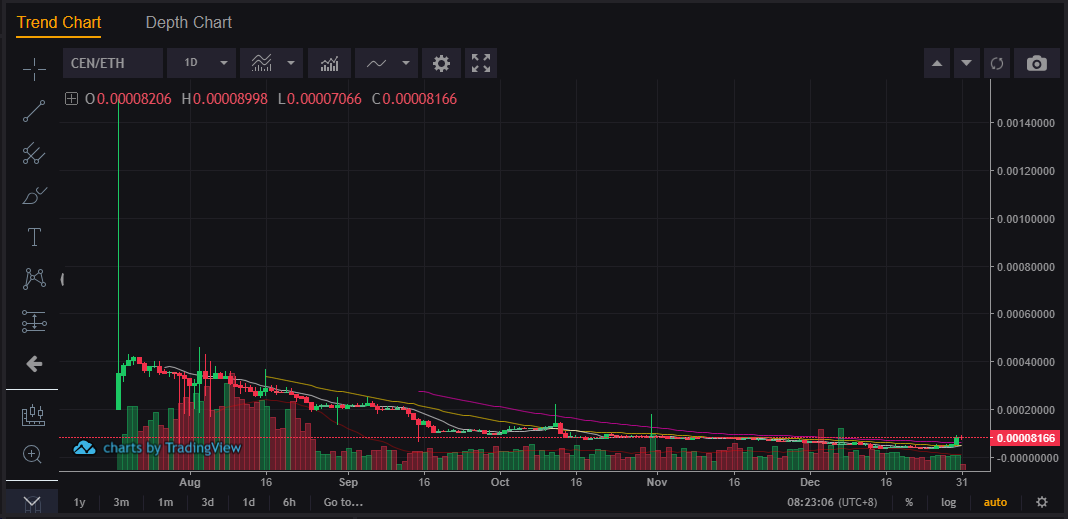The height and width of the screenshot is (519, 1068).
Task: Expand the chart style dropdown arrow
Action: click(x=291, y=63)
